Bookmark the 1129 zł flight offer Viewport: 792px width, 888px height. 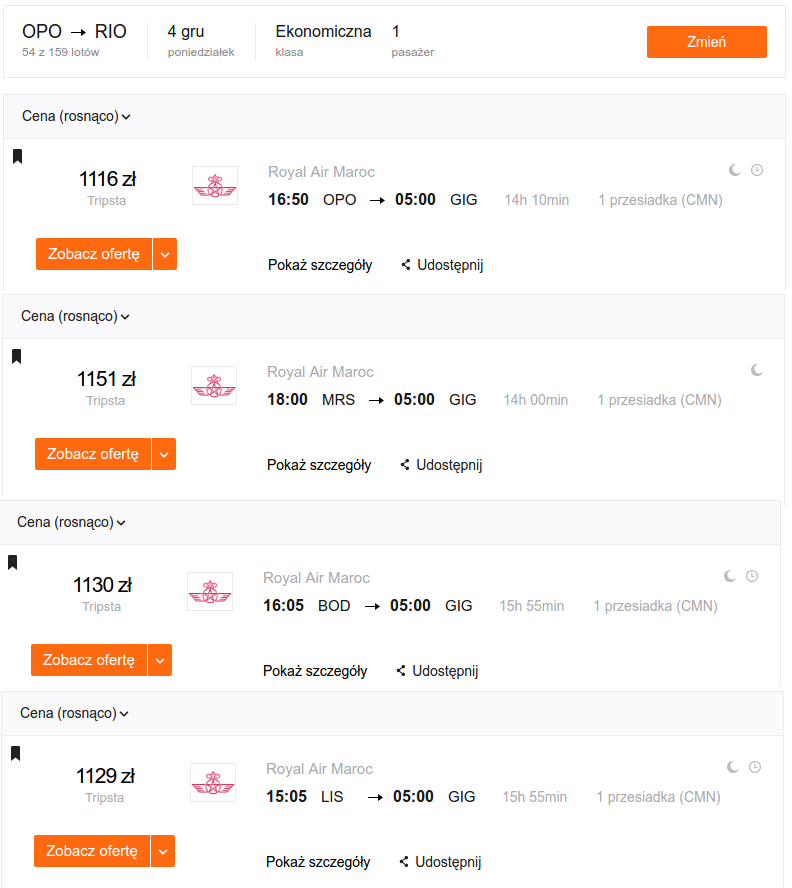[x=15, y=753]
